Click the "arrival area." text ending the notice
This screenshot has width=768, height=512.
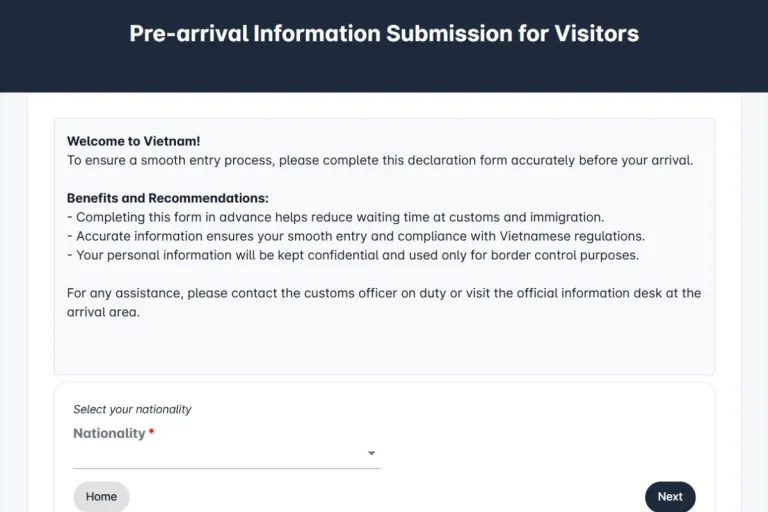(x=103, y=312)
